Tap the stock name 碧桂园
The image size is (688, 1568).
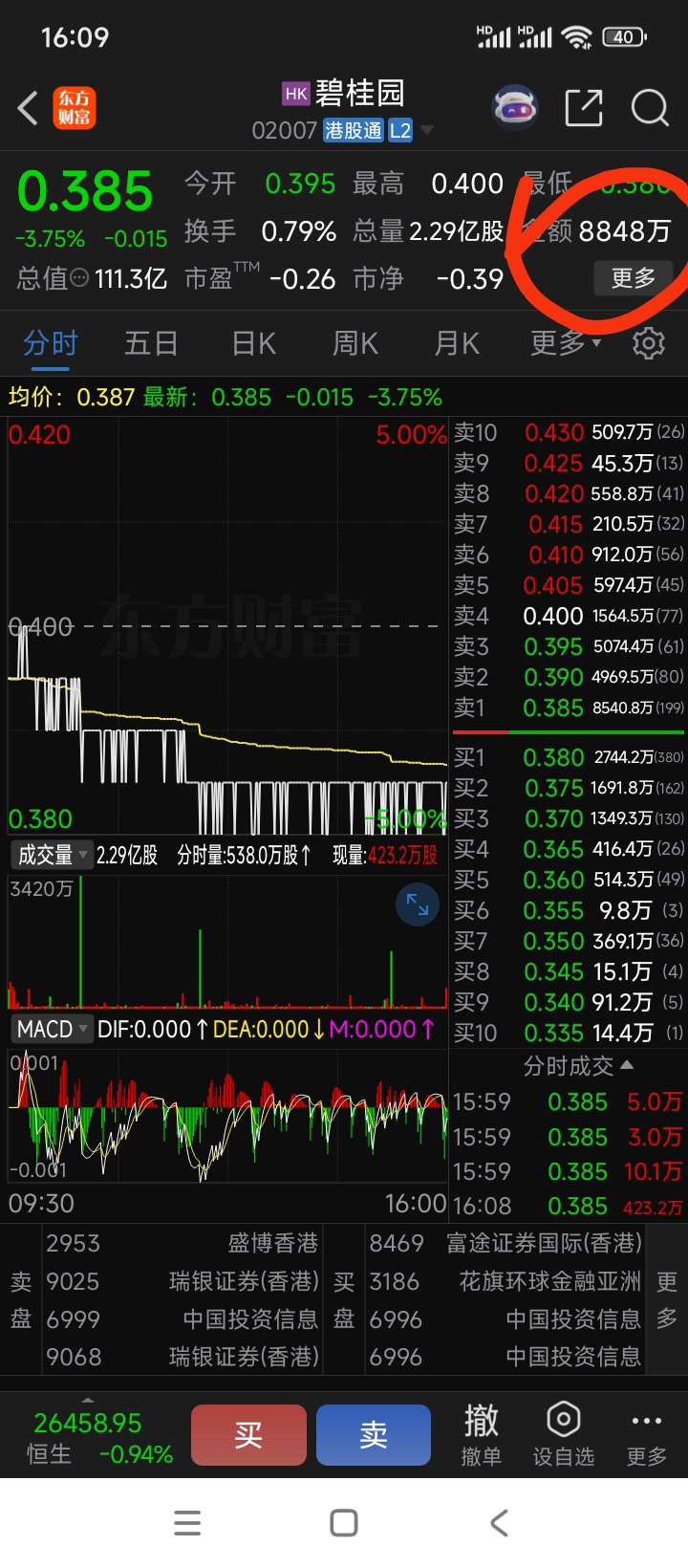click(360, 93)
